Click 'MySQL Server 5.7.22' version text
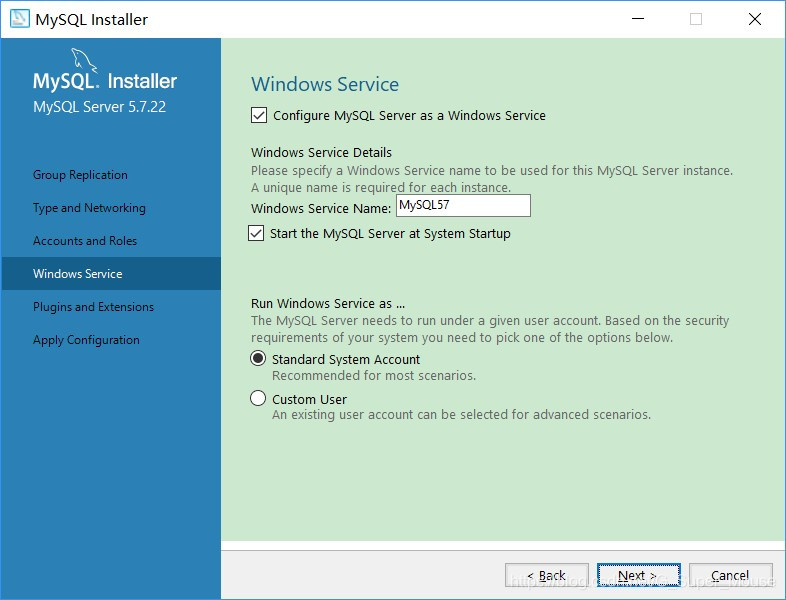The width and height of the screenshot is (786, 600). (99, 107)
